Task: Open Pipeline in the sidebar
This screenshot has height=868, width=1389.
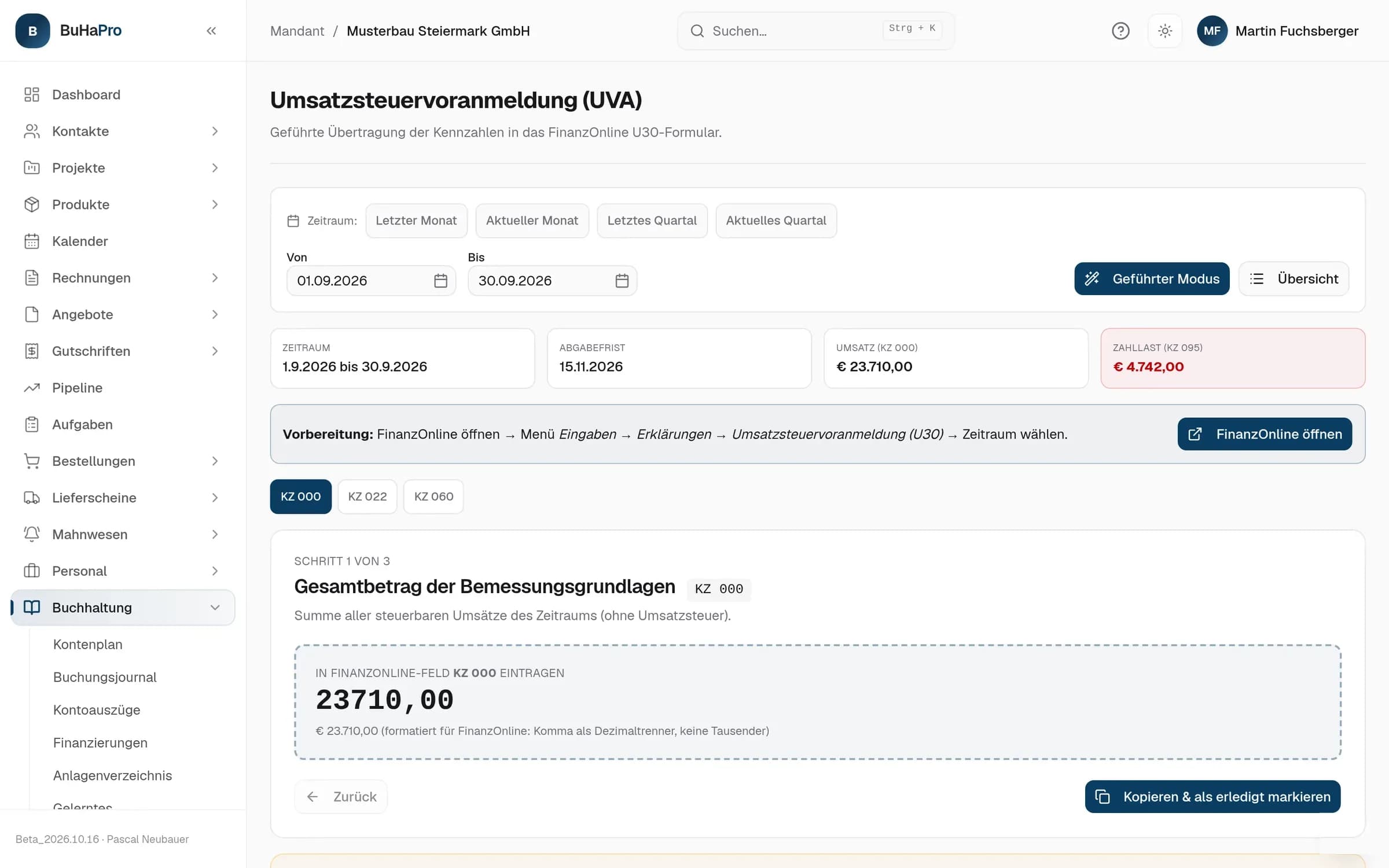Action: tap(123, 388)
